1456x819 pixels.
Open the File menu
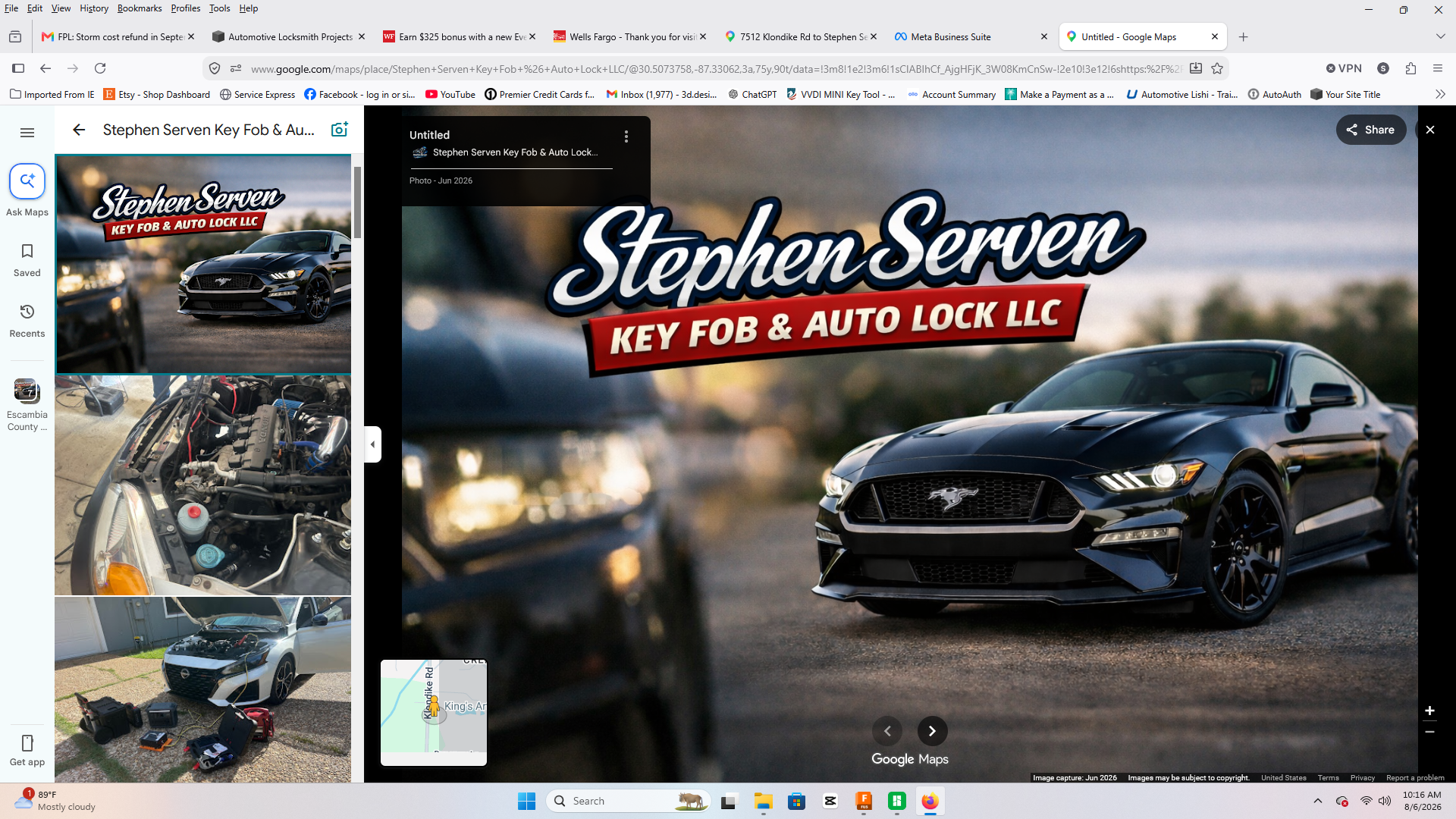point(11,8)
